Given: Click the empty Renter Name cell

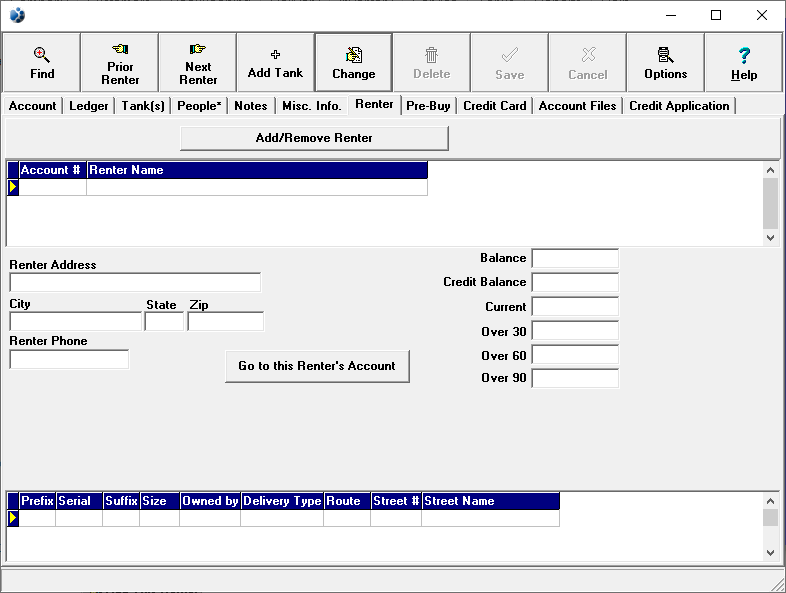Looking at the screenshot, I should tap(257, 187).
